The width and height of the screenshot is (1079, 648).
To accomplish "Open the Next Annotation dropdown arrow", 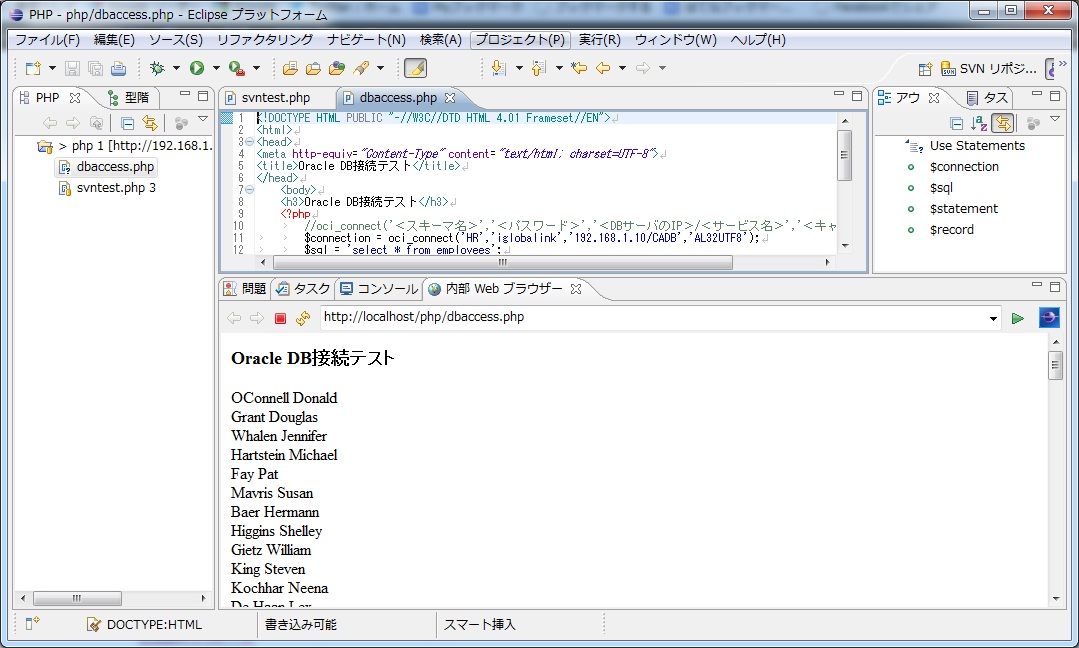I will [x=519, y=68].
